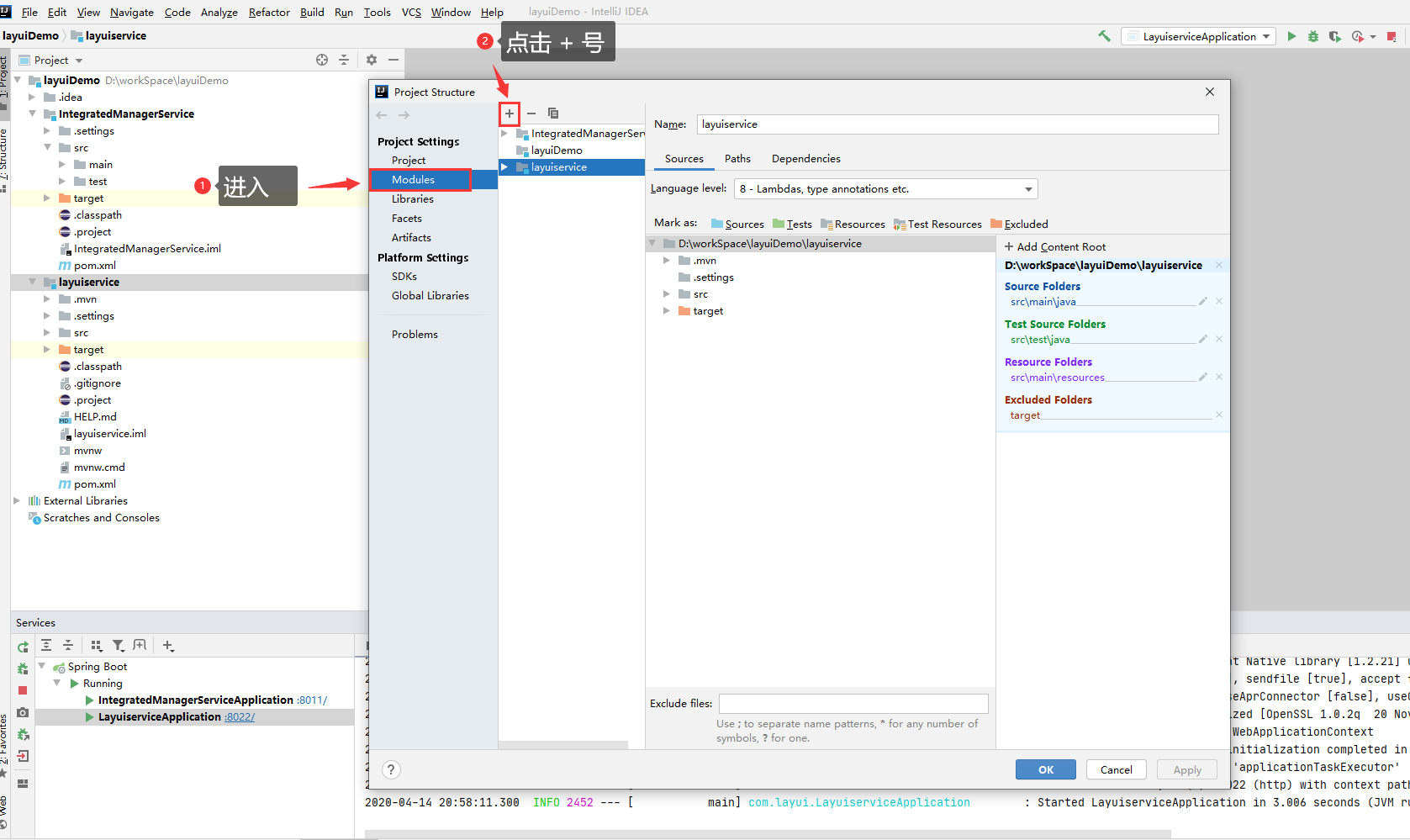Screen dimensions: 1410x840
Task: Click the copy module icon
Action: [x=553, y=114]
